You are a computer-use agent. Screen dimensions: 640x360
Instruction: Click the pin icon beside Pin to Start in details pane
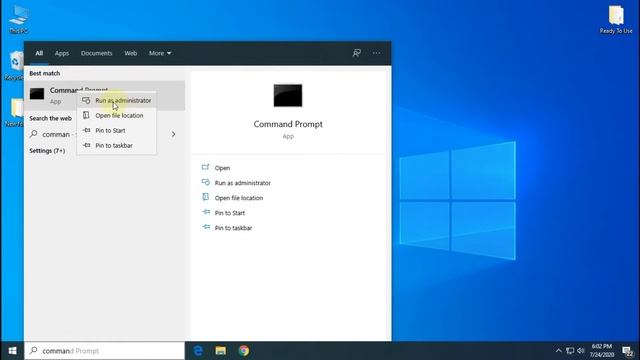click(206, 212)
